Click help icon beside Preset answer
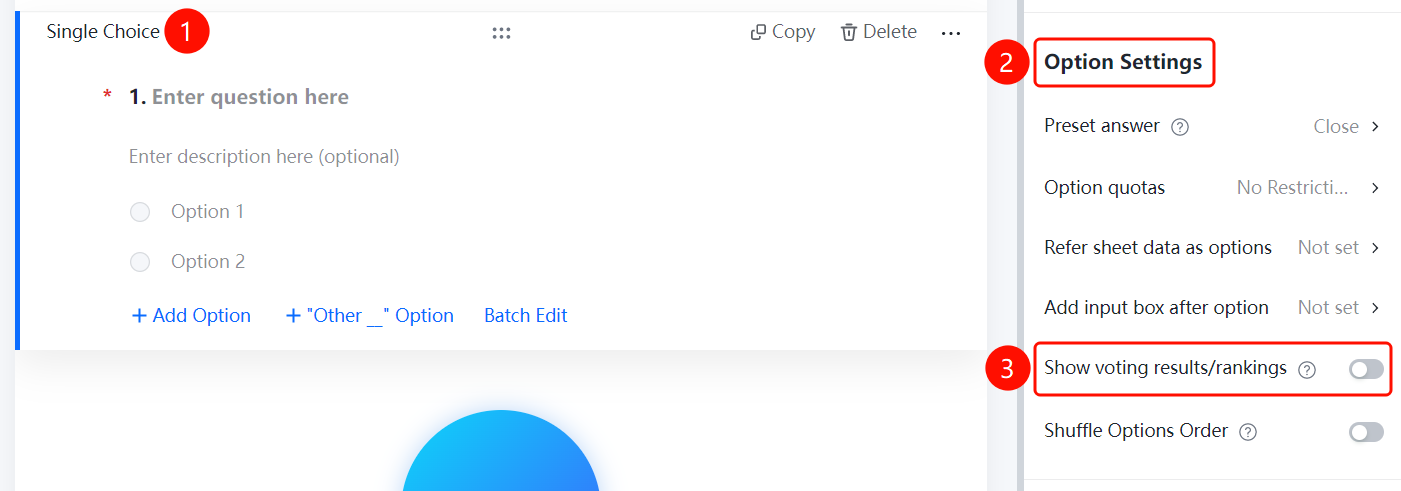 click(1180, 127)
